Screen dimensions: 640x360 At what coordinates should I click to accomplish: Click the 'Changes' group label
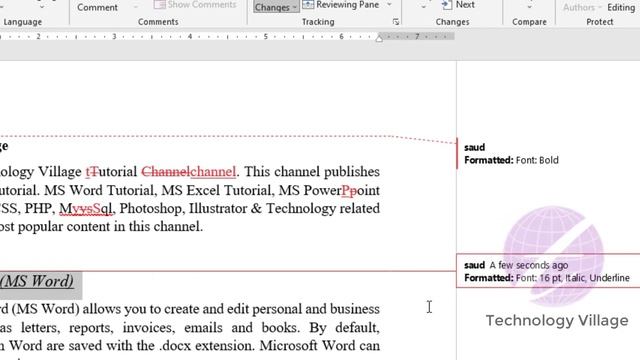click(452, 22)
